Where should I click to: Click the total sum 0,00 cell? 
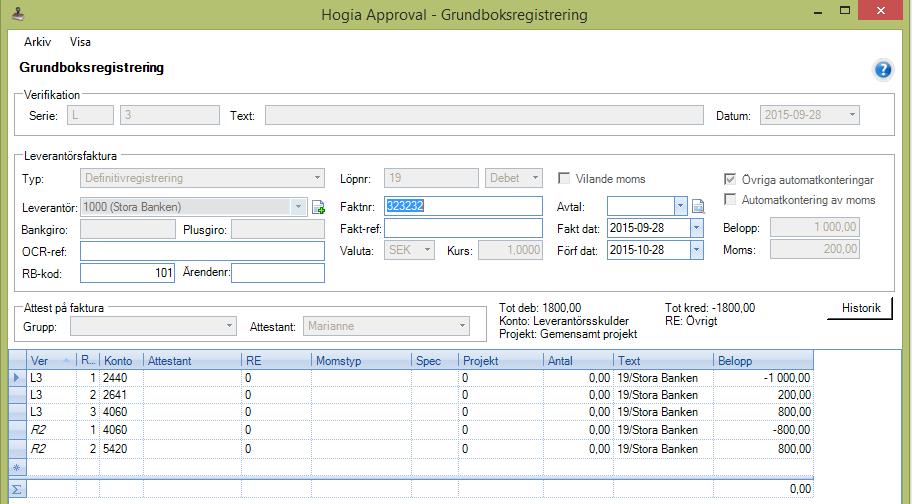tap(763, 489)
